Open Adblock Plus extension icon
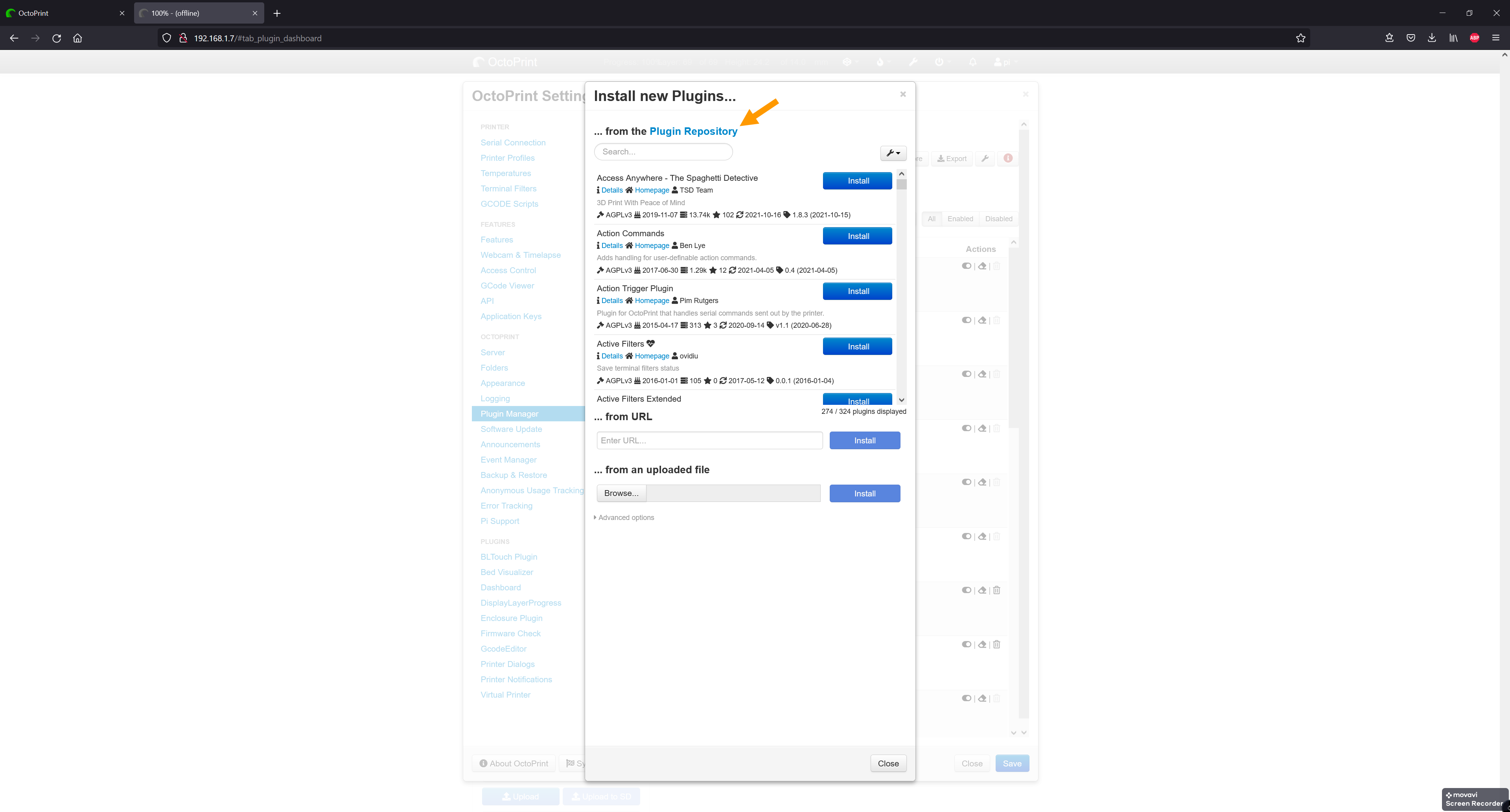Image resolution: width=1510 pixels, height=812 pixels. (x=1474, y=38)
